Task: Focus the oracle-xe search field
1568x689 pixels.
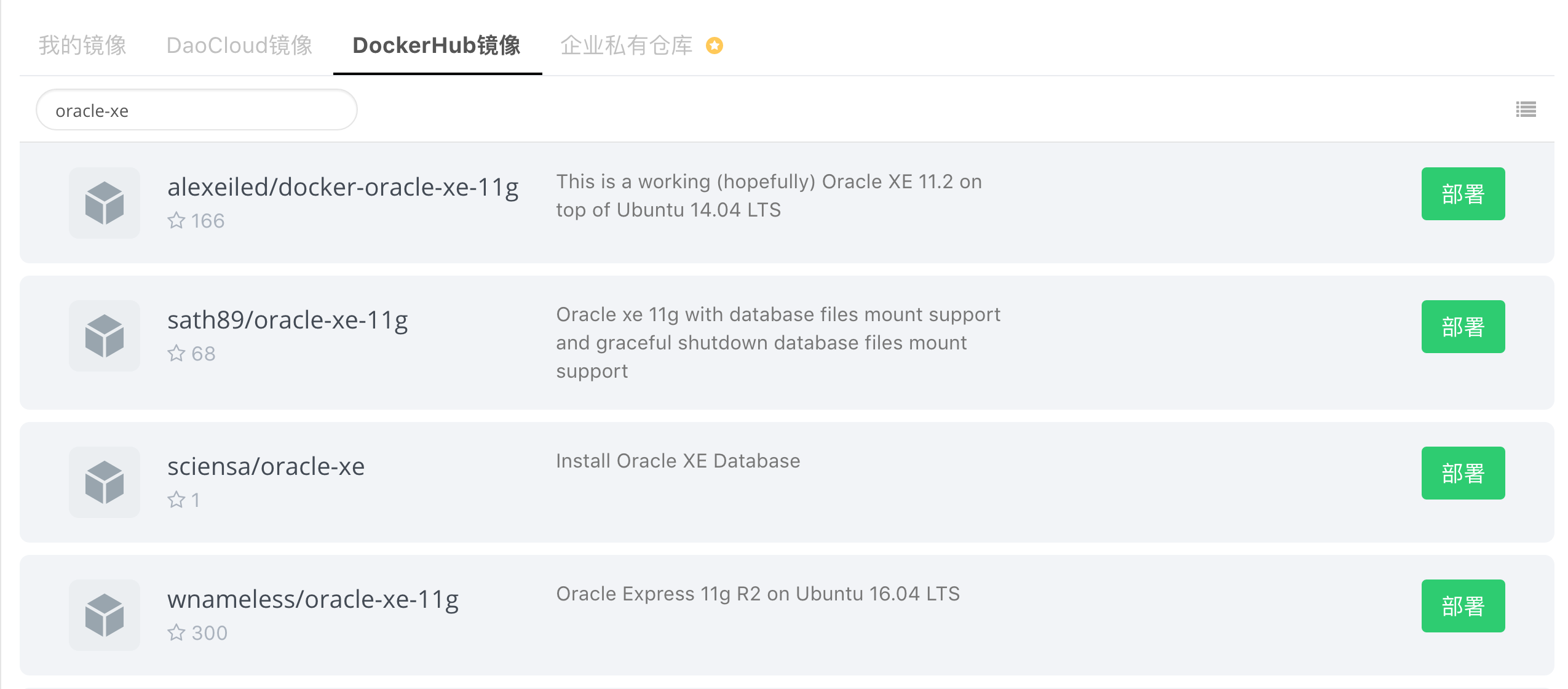Action: (x=197, y=111)
